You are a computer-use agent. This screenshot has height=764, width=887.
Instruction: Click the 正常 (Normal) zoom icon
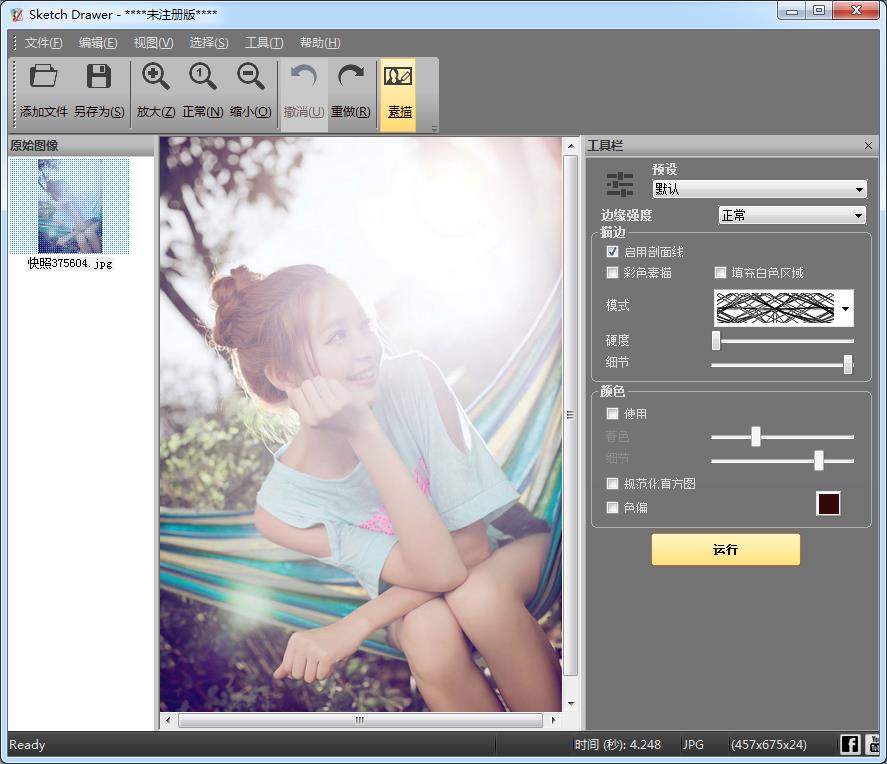click(202, 77)
